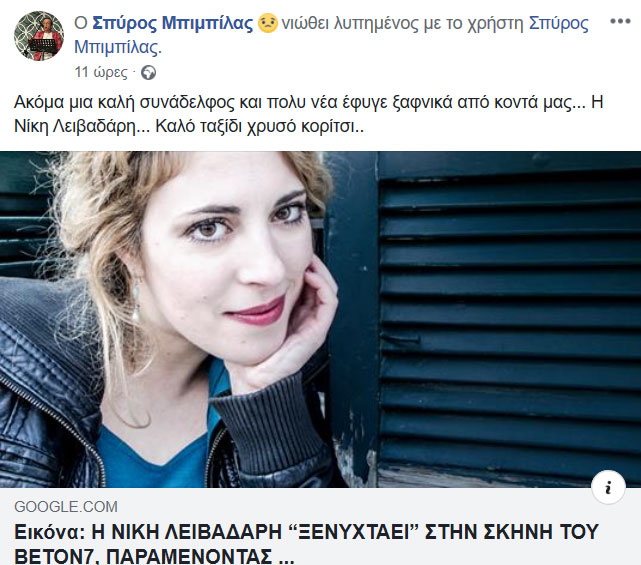Open the post via 11 ώρες timestamp

(x=101, y=73)
